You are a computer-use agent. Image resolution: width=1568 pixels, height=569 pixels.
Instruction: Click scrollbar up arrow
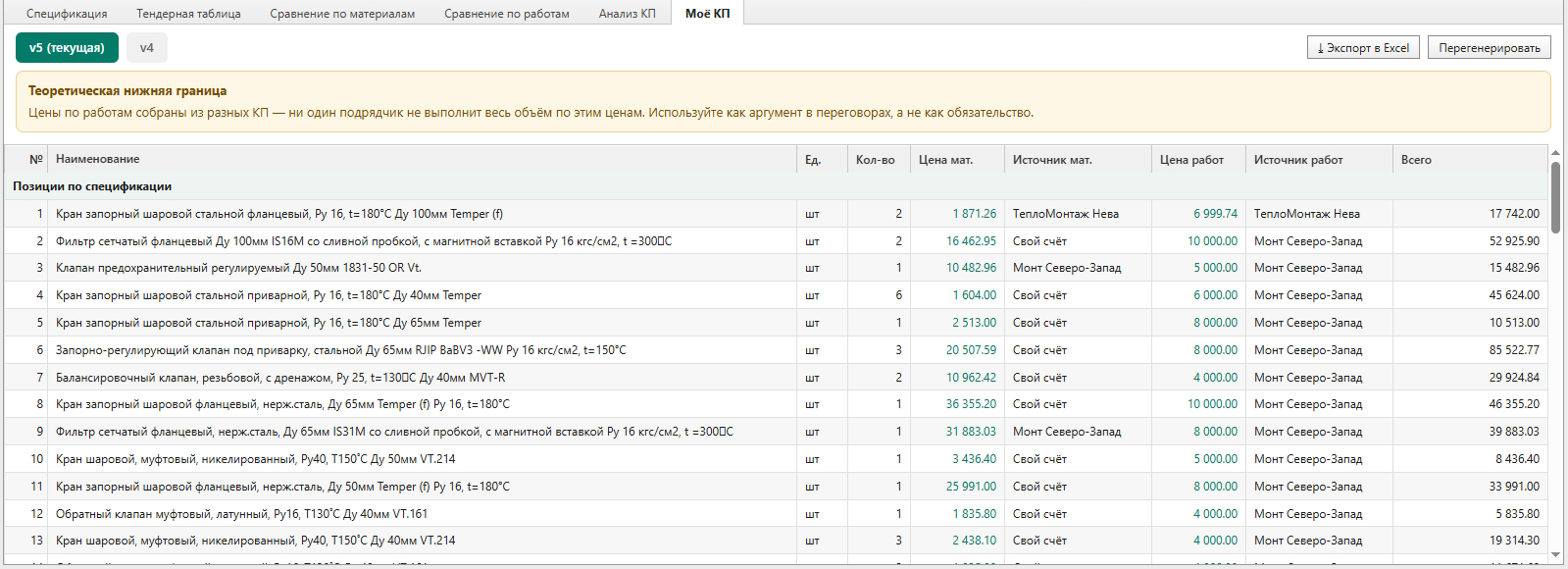[x=1555, y=153]
